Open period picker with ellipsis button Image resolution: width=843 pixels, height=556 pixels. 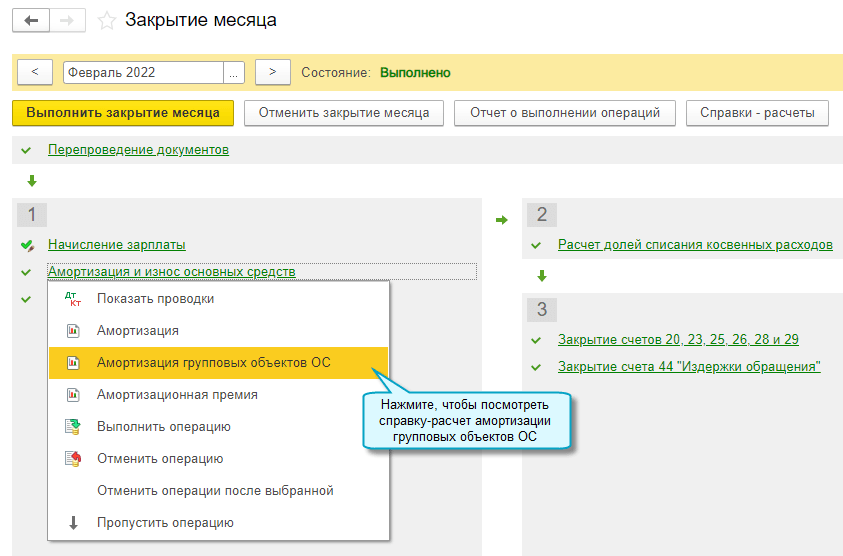234,72
